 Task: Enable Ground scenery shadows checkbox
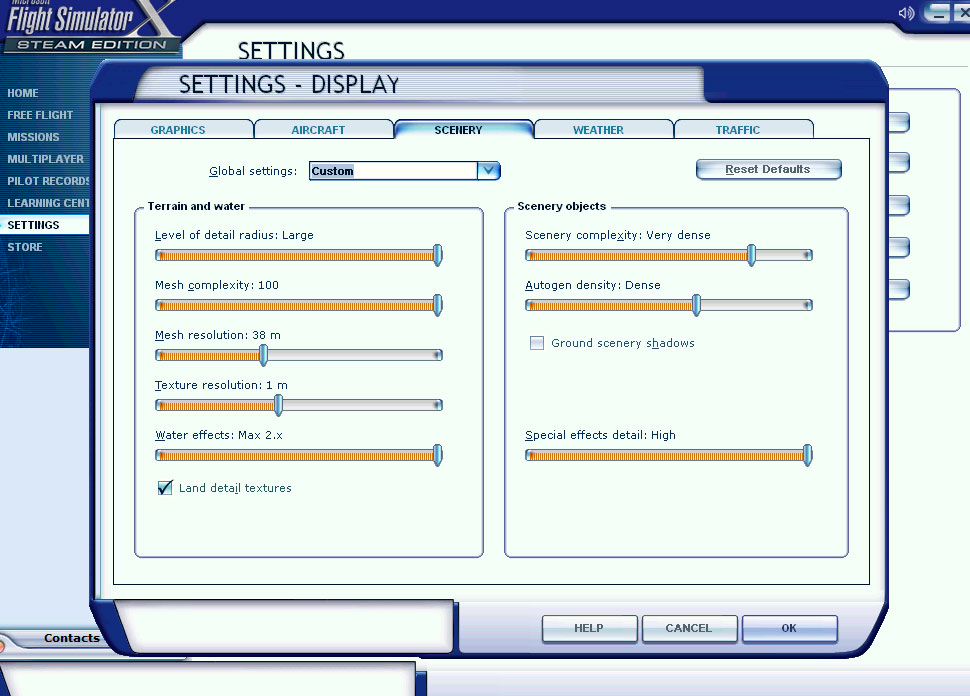click(x=538, y=343)
